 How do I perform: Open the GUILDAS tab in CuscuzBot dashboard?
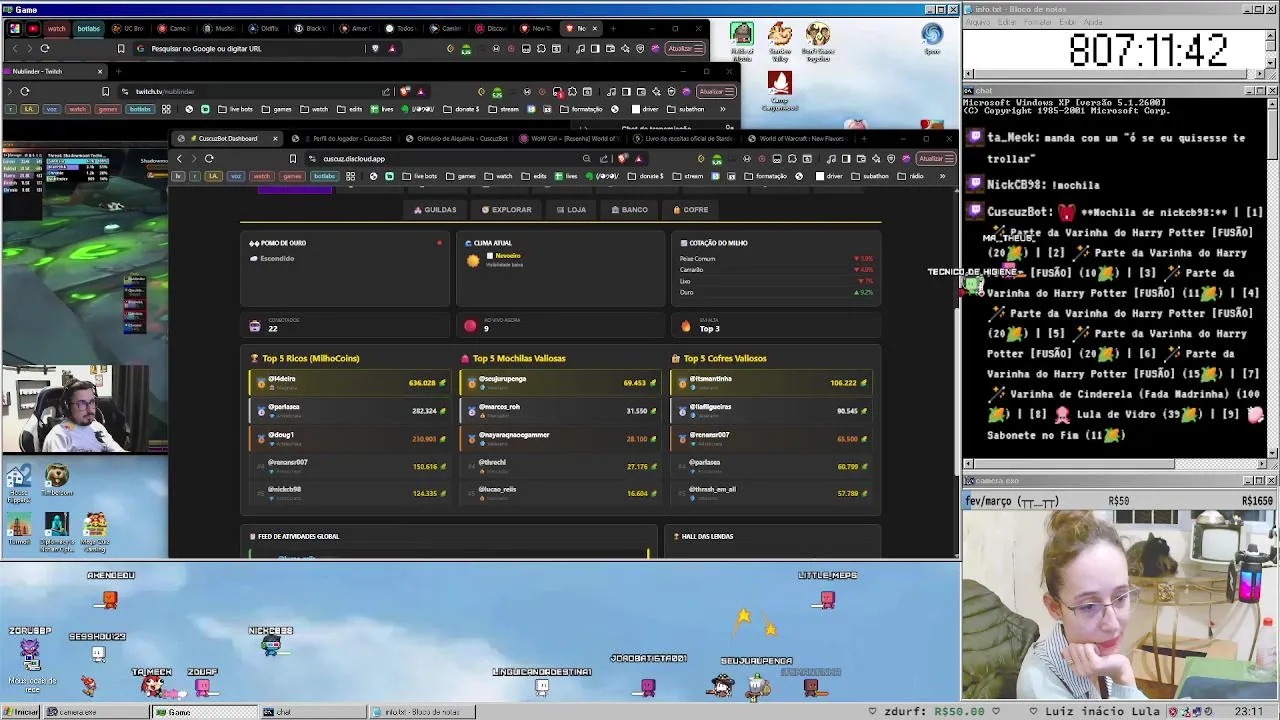coord(435,210)
